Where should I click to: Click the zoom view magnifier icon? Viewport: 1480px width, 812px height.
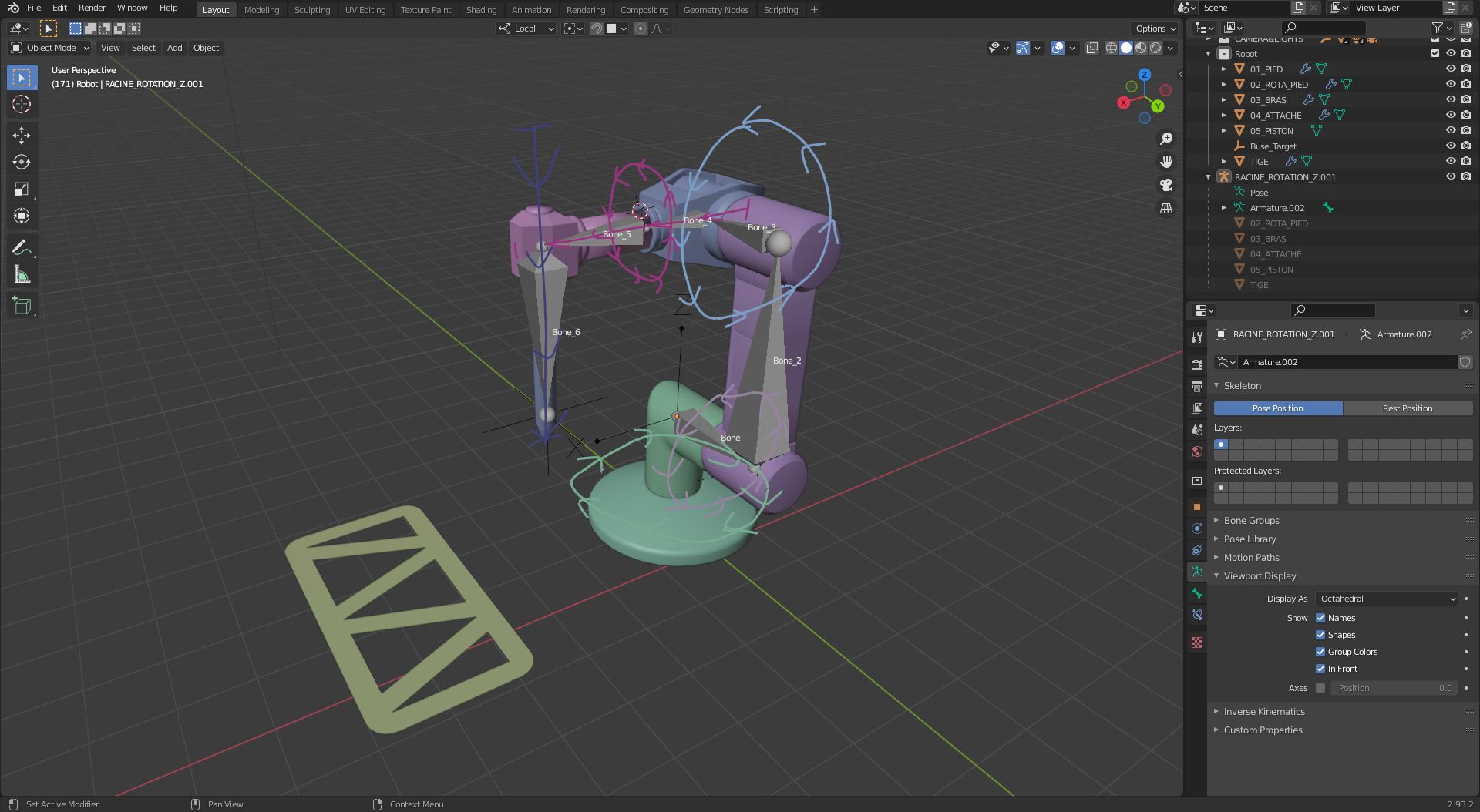tap(1166, 138)
